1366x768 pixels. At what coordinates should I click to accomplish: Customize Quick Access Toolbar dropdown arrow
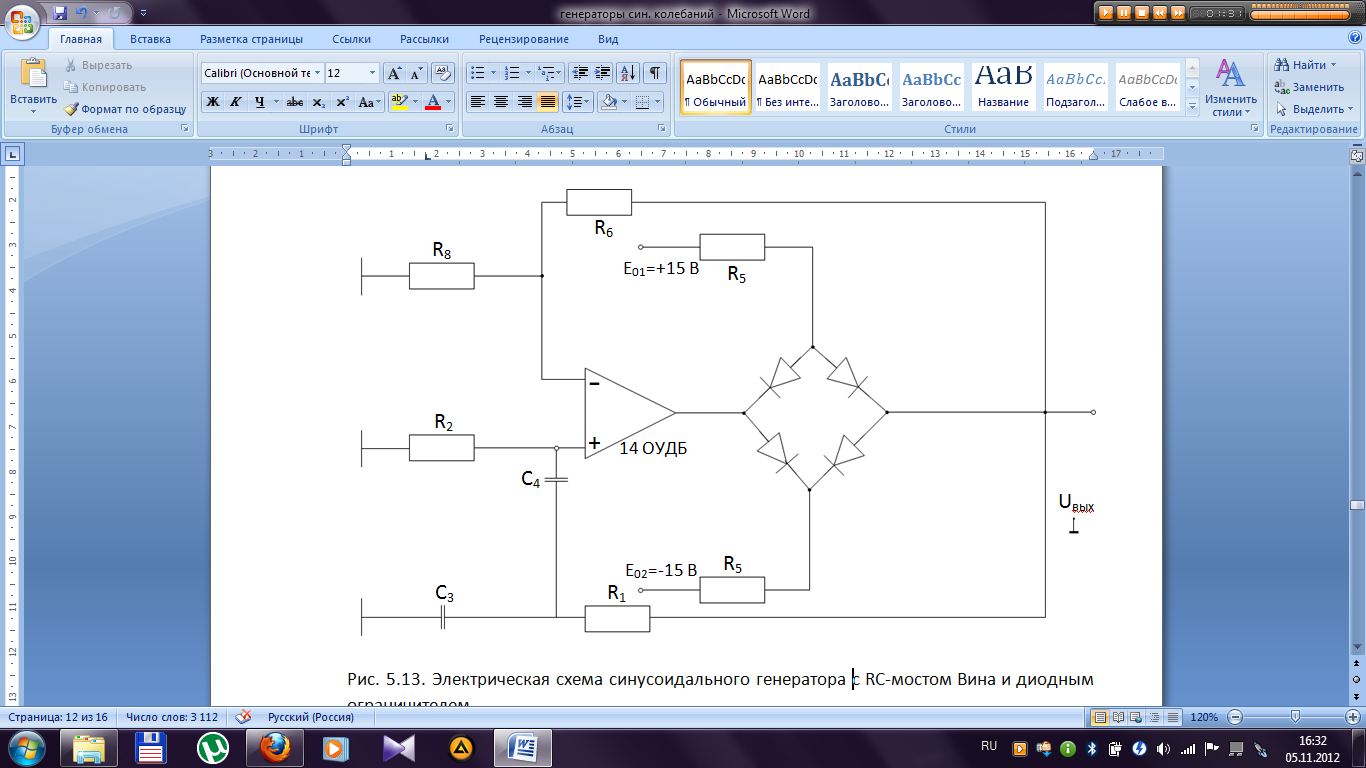[141, 14]
